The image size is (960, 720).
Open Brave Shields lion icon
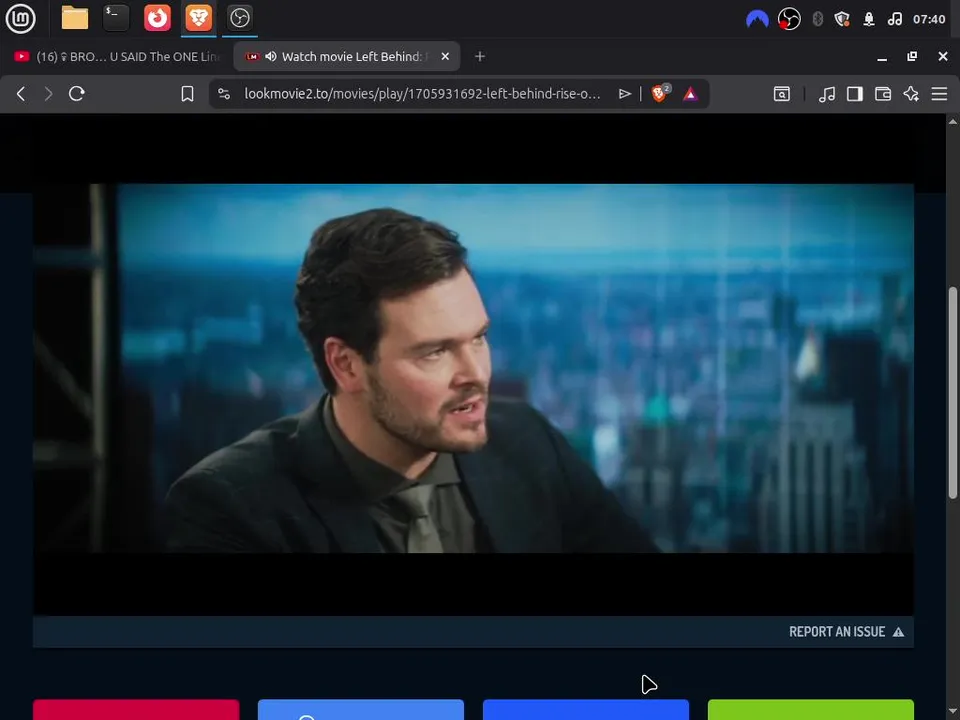pos(661,93)
